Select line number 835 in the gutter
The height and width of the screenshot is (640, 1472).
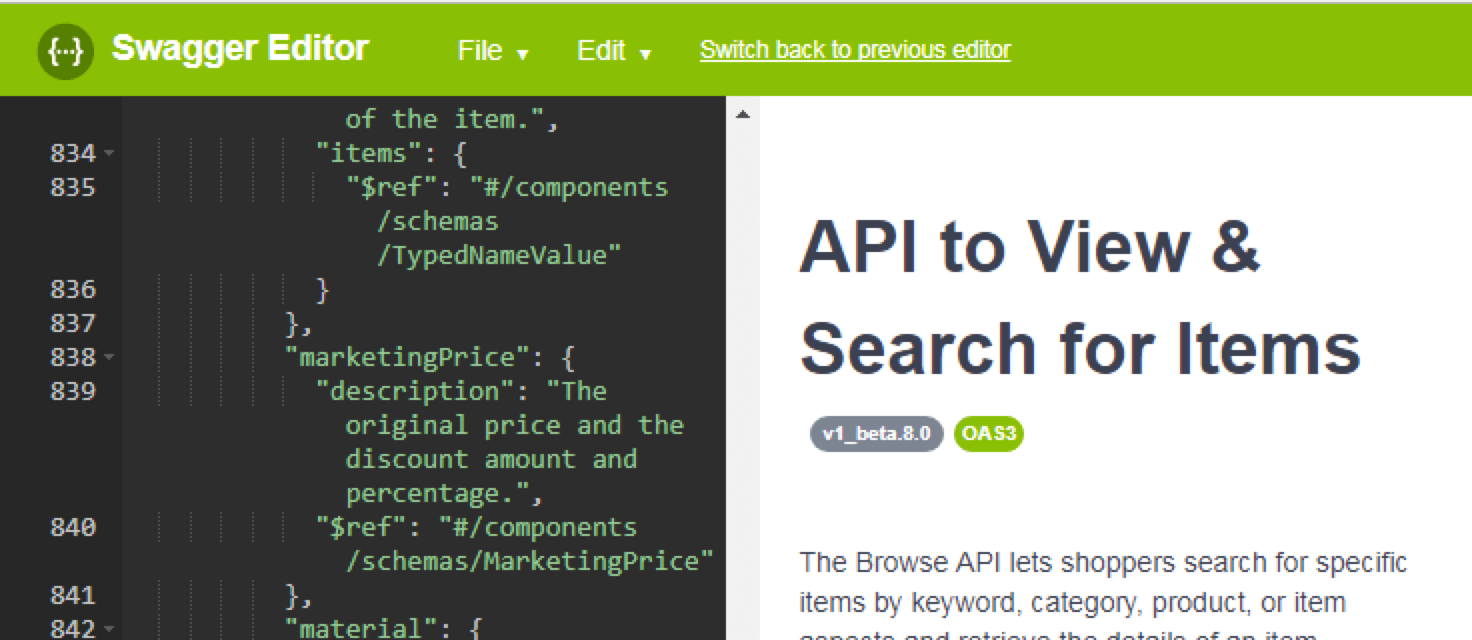coord(73,187)
